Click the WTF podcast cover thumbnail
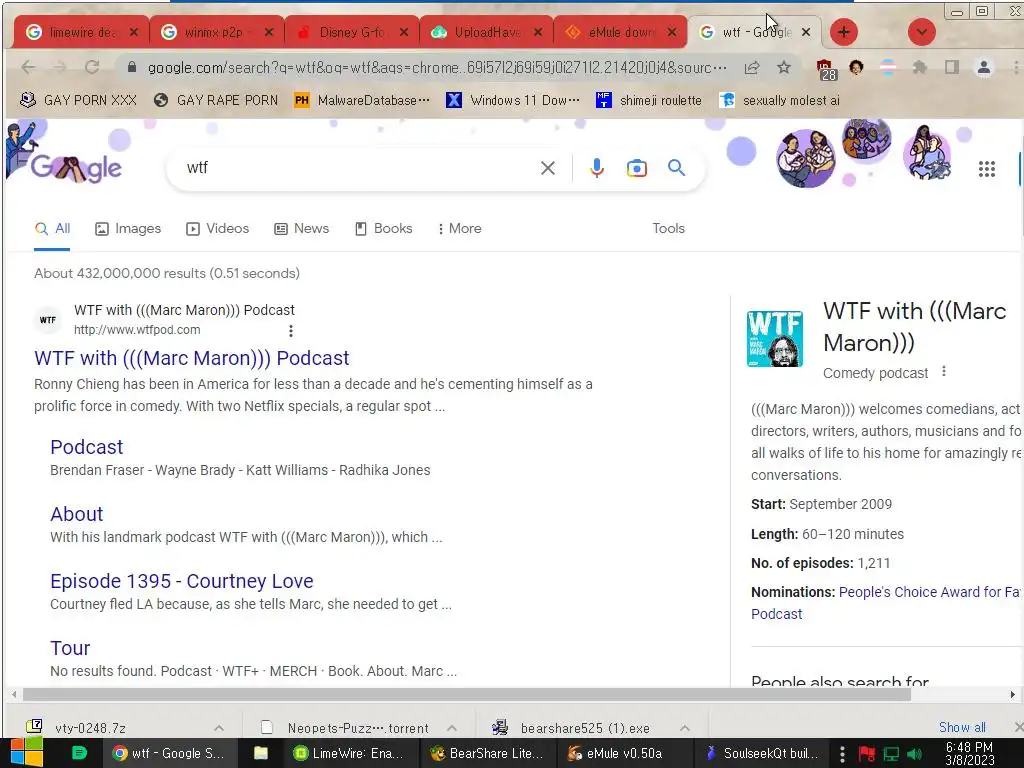Viewport: 1024px width, 768px height. (x=775, y=338)
